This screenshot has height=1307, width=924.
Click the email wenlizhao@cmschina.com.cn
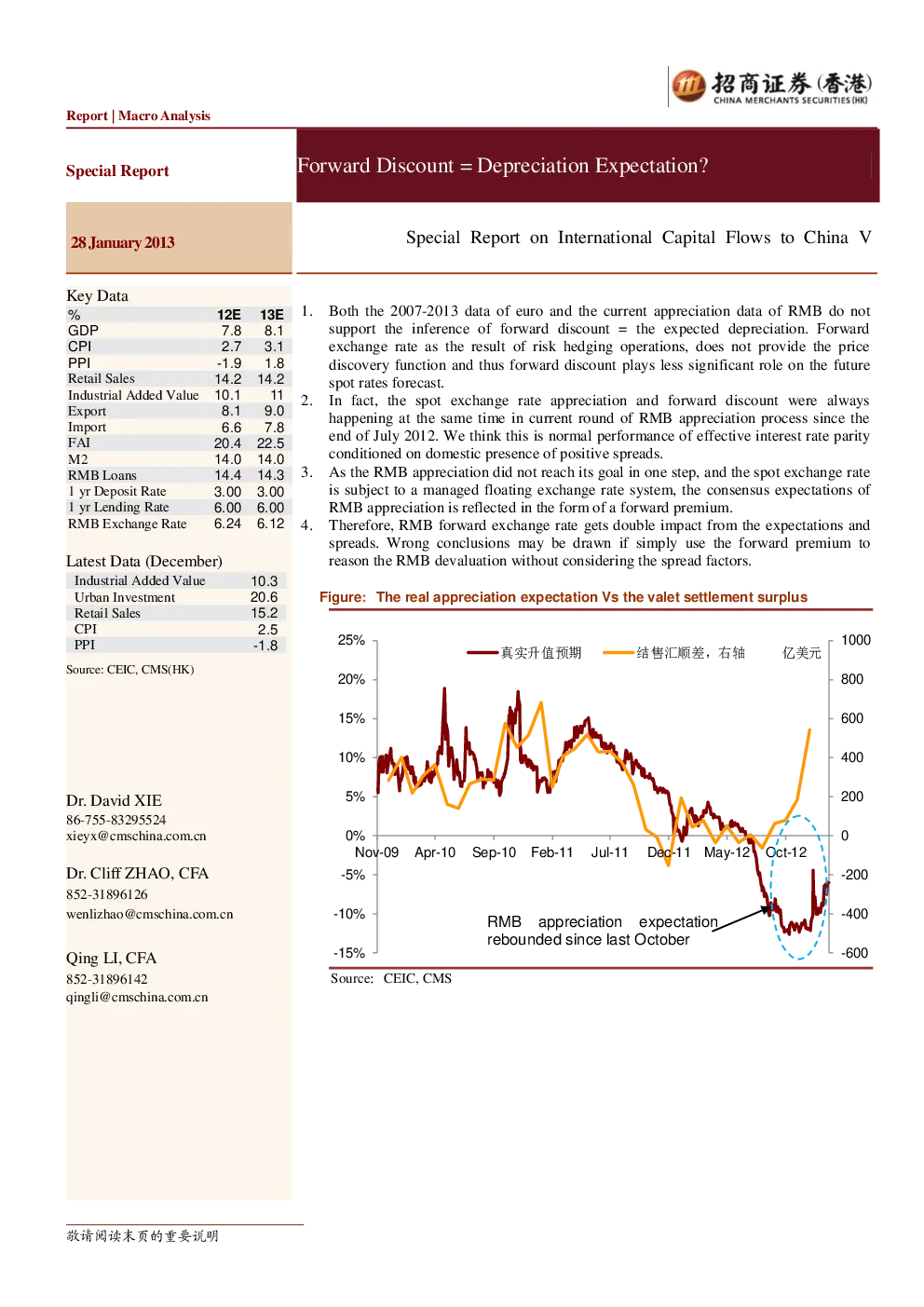[x=150, y=915]
